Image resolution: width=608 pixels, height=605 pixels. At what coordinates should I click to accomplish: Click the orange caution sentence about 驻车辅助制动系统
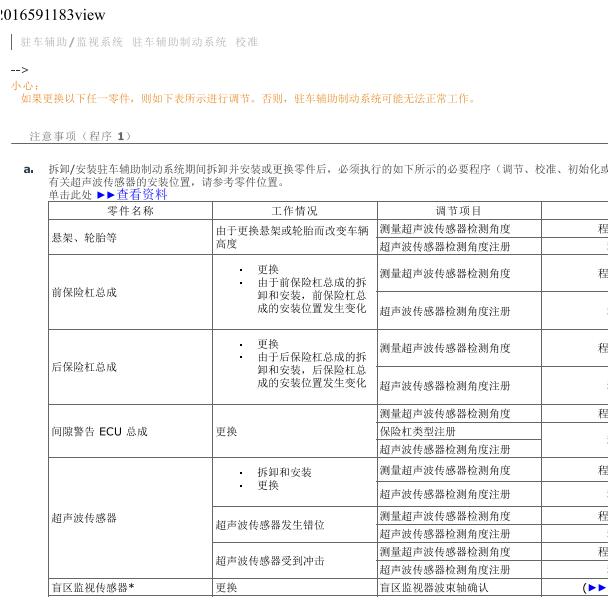tap(248, 99)
